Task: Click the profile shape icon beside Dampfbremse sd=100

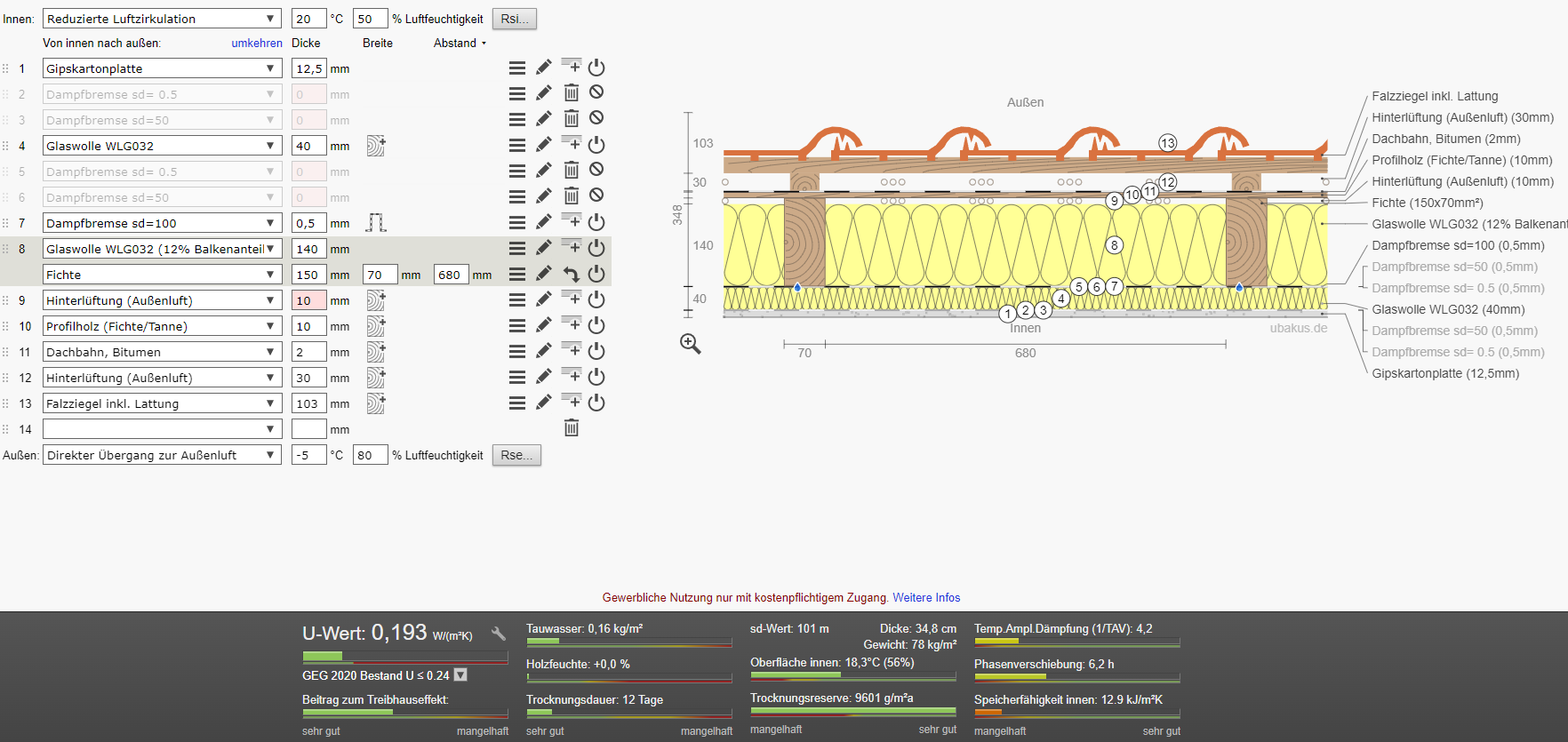Action: pyautogui.click(x=376, y=222)
